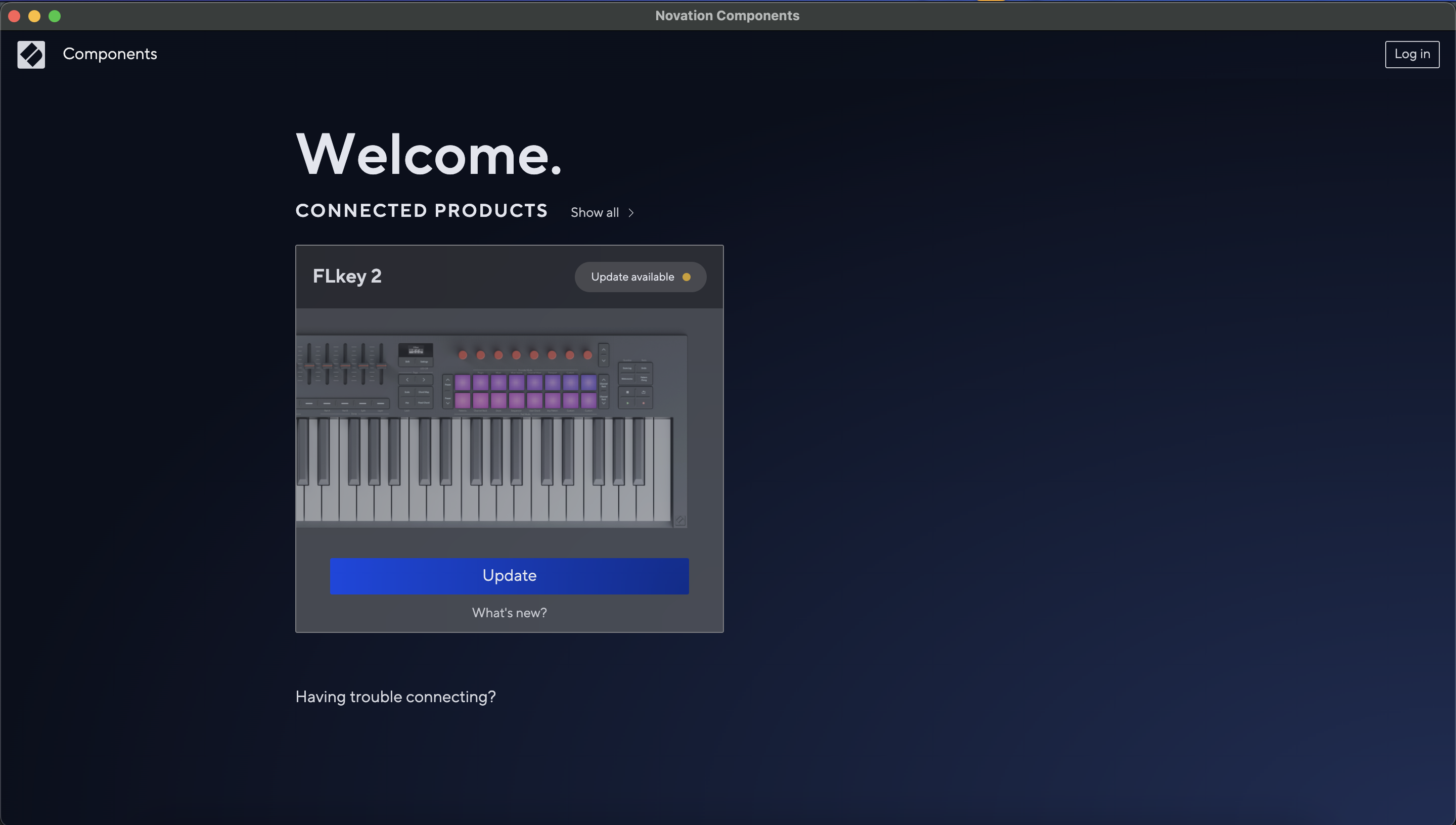Close the Novation Components window

(14, 16)
